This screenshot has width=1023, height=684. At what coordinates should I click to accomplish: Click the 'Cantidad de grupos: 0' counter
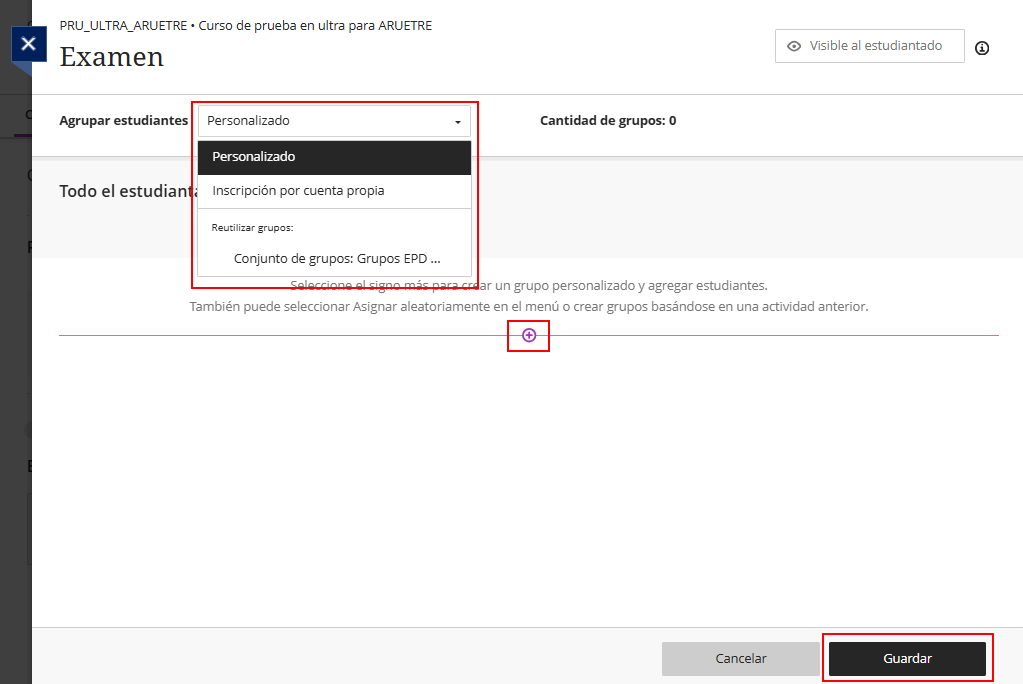(607, 121)
